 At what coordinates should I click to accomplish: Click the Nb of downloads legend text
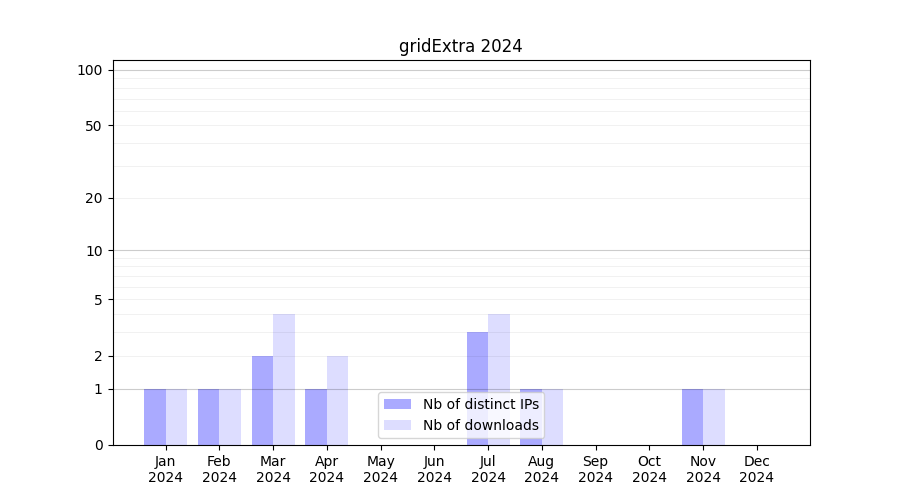pyautogui.click(x=480, y=425)
